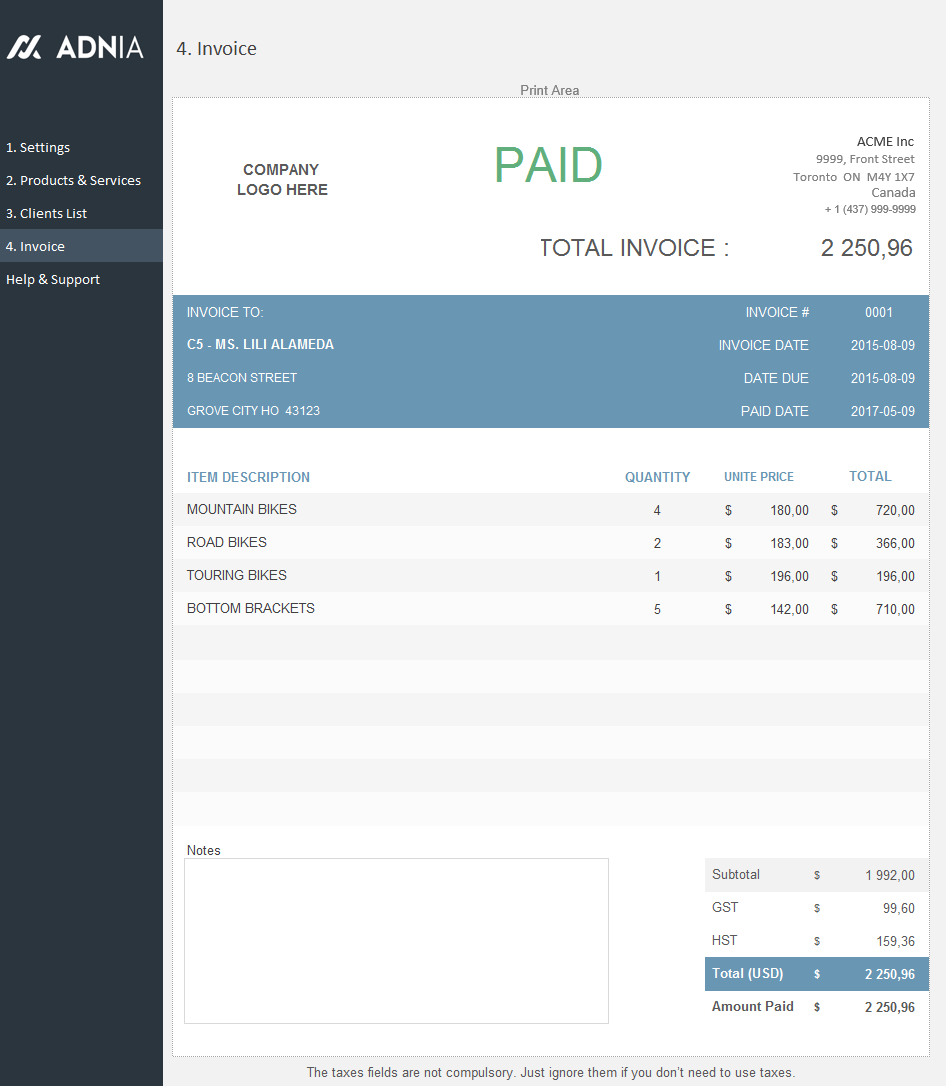Select the quantity cell for Touring Bikes

click(x=657, y=576)
